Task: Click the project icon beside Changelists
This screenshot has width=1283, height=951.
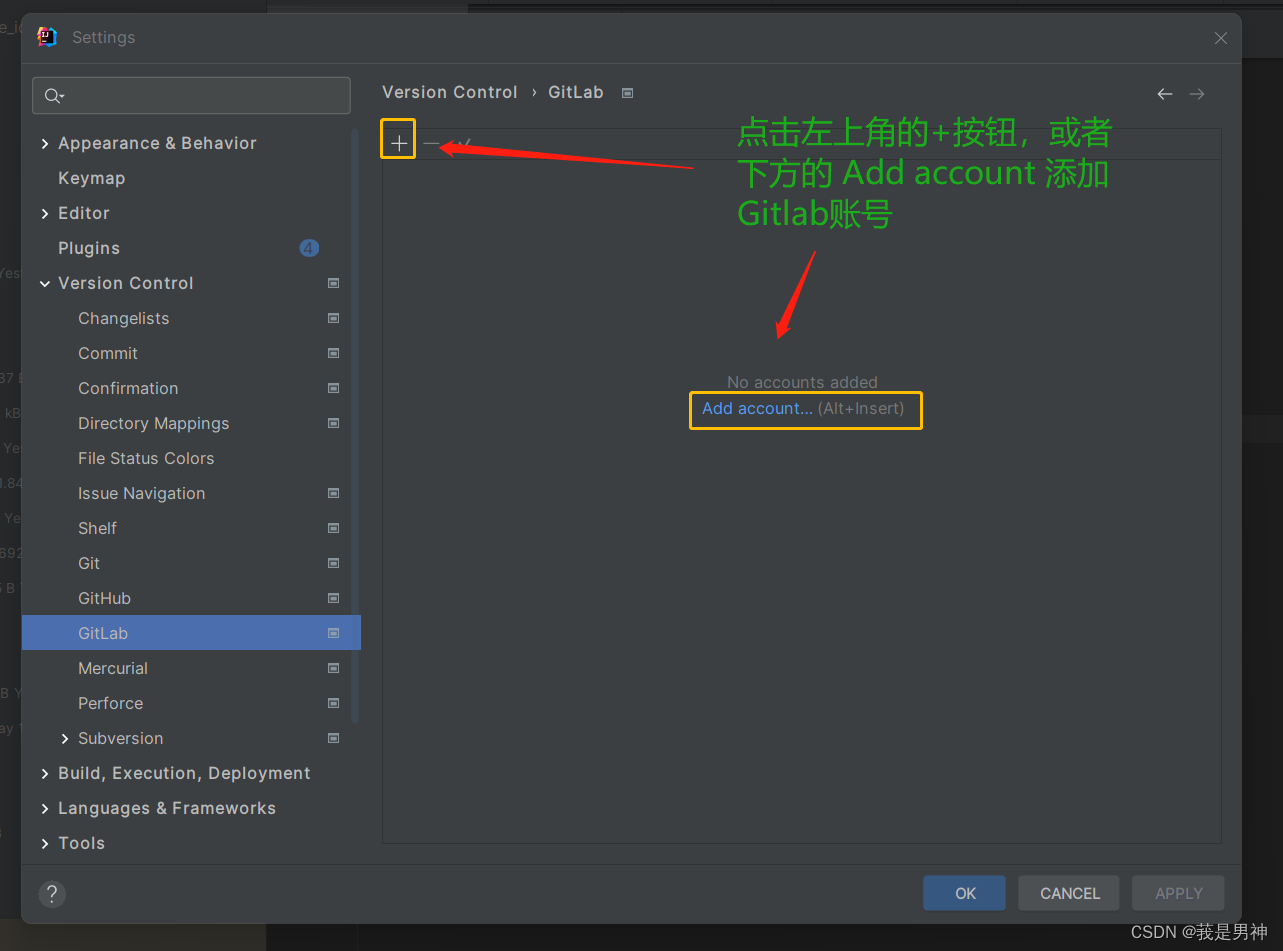Action: pos(334,318)
